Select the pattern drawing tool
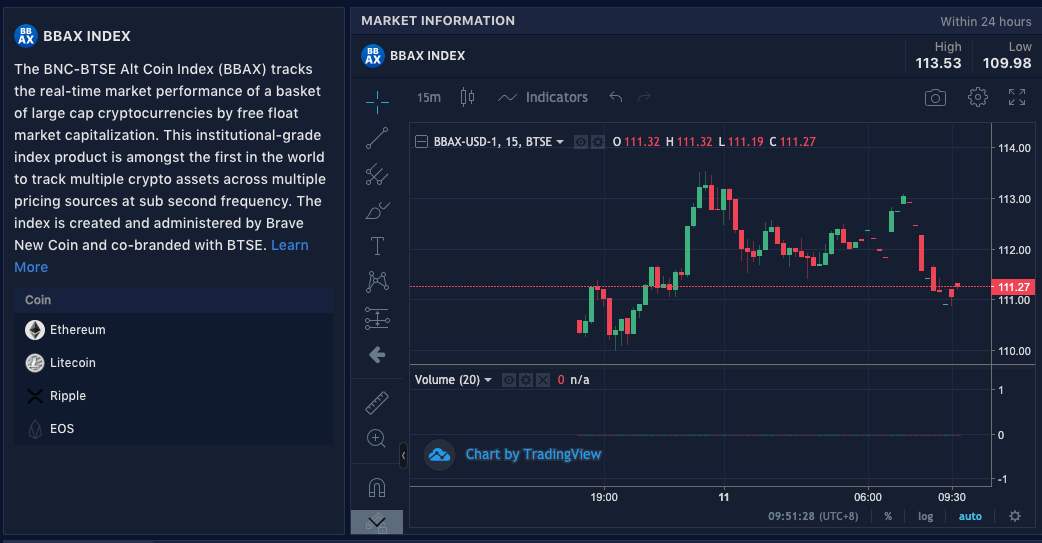1042x543 pixels. point(377,282)
